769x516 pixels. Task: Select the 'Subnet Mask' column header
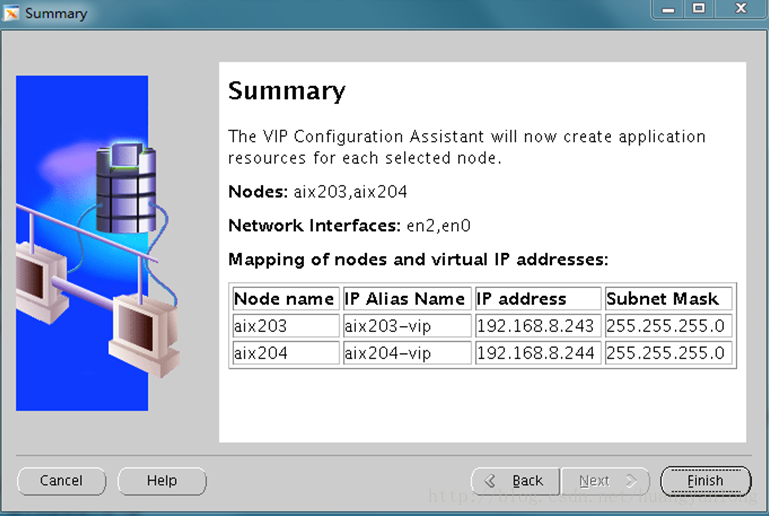pyautogui.click(x=668, y=299)
